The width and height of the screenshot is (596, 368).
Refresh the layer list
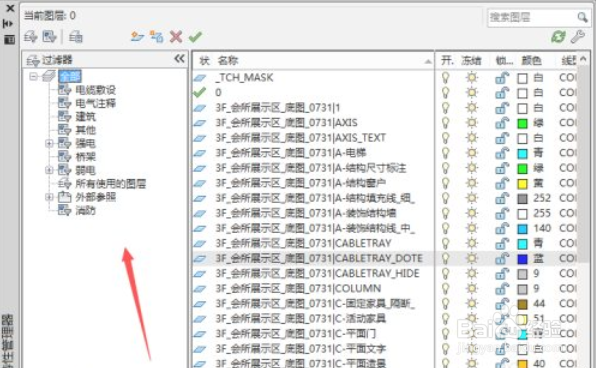pyautogui.click(x=558, y=37)
